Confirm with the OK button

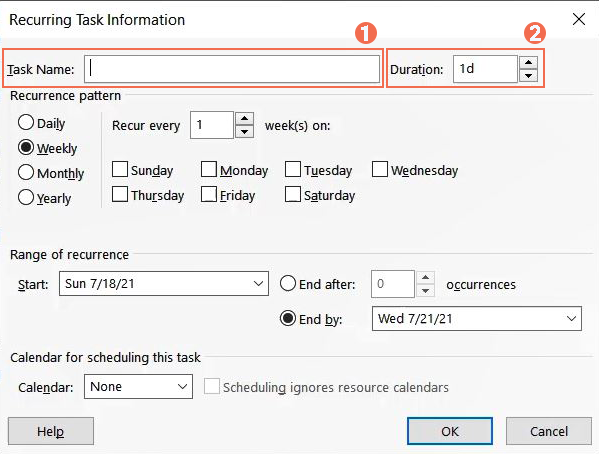[x=450, y=431]
